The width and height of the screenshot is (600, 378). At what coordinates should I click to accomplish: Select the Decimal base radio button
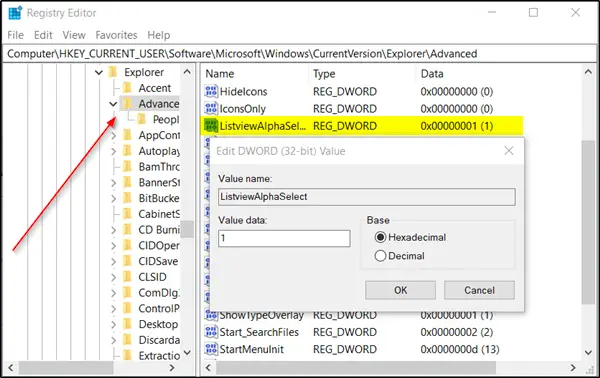[x=380, y=256]
